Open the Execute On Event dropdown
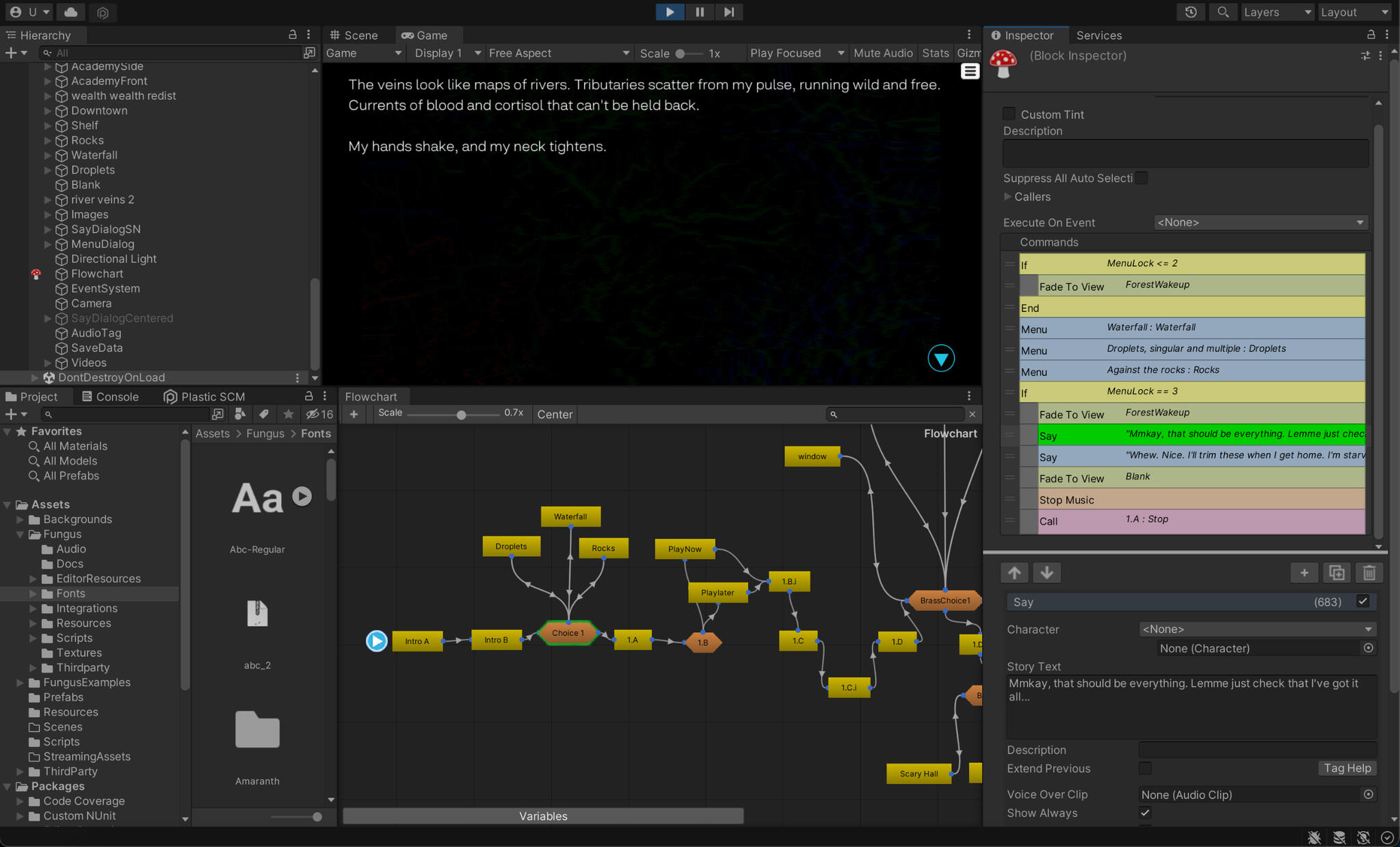The image size is (1400, 847). coord(1260,222)
